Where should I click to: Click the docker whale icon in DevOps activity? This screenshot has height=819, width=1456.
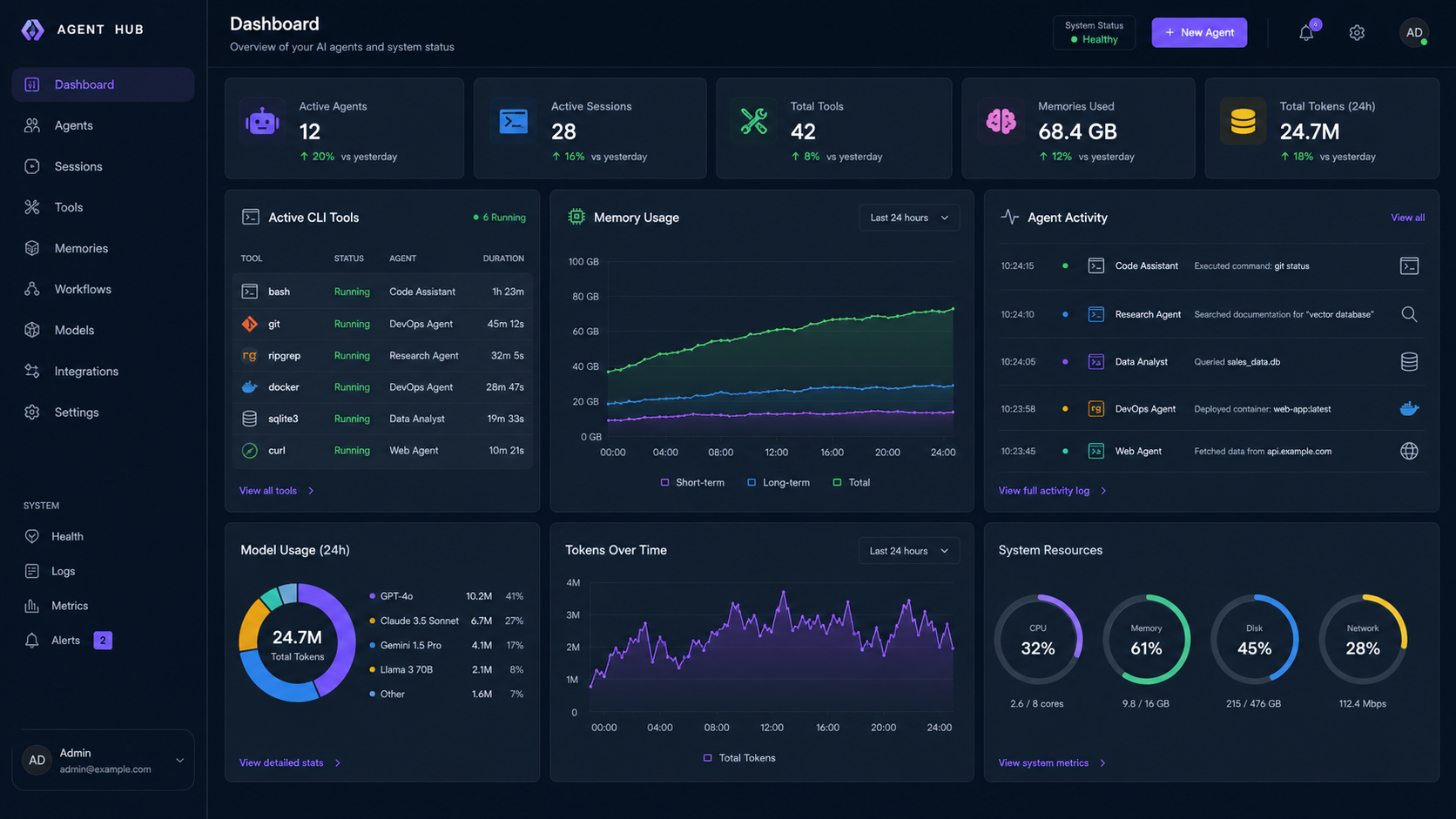pyautogui.click(x=1409, y=408)
